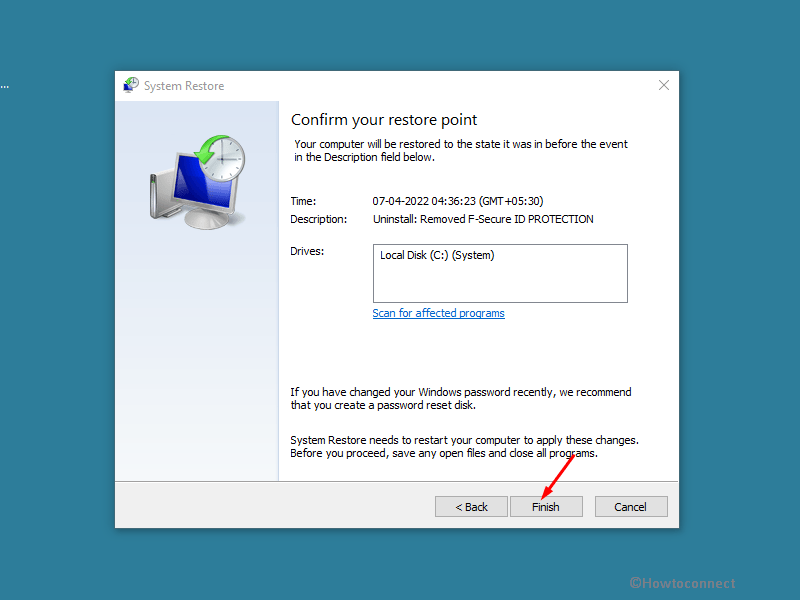
Task: Click the 'Your computer will be restored' explanation
Action: click(461, 151)
